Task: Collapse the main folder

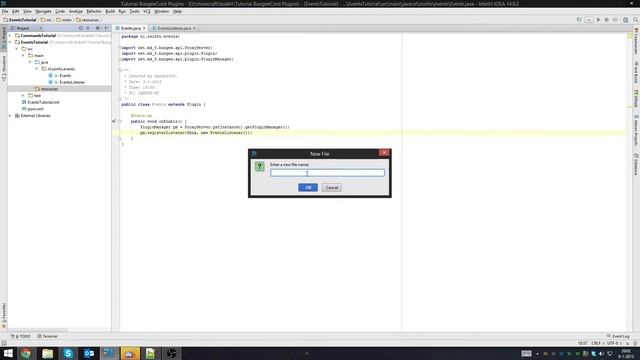Action: 23,56
